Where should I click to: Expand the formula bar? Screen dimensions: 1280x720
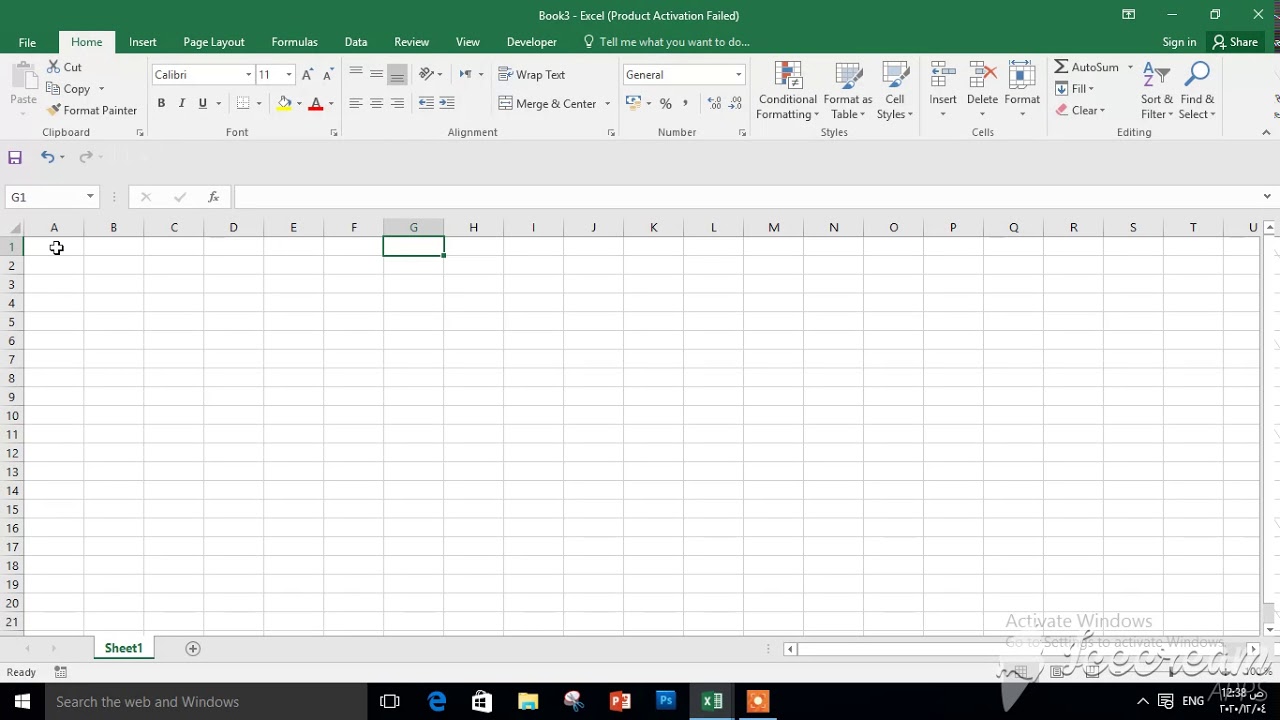pos(1267,197)
